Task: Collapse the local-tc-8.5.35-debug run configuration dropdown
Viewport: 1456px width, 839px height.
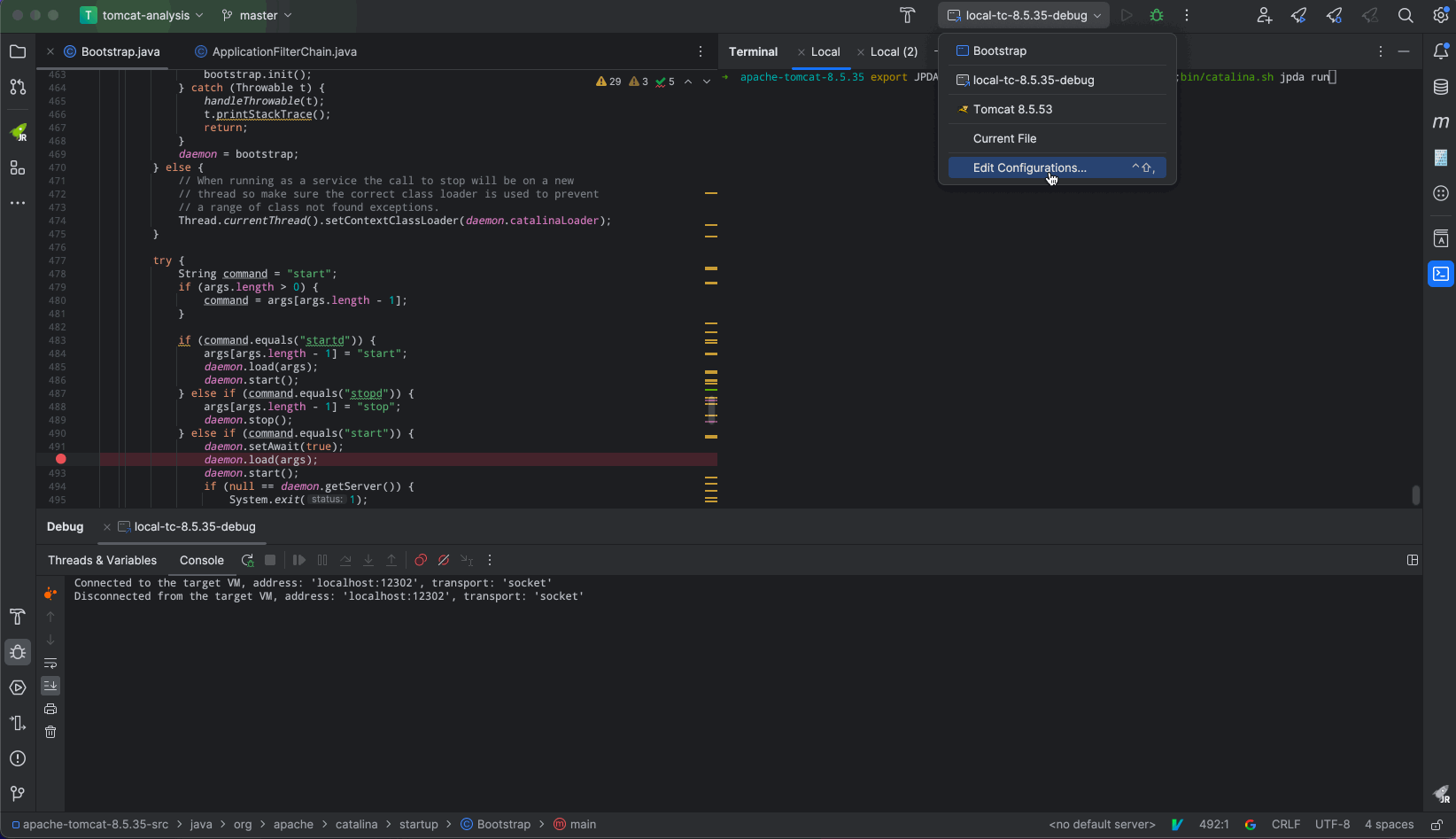Action: pyautogui.click(x=1025, y=15)
